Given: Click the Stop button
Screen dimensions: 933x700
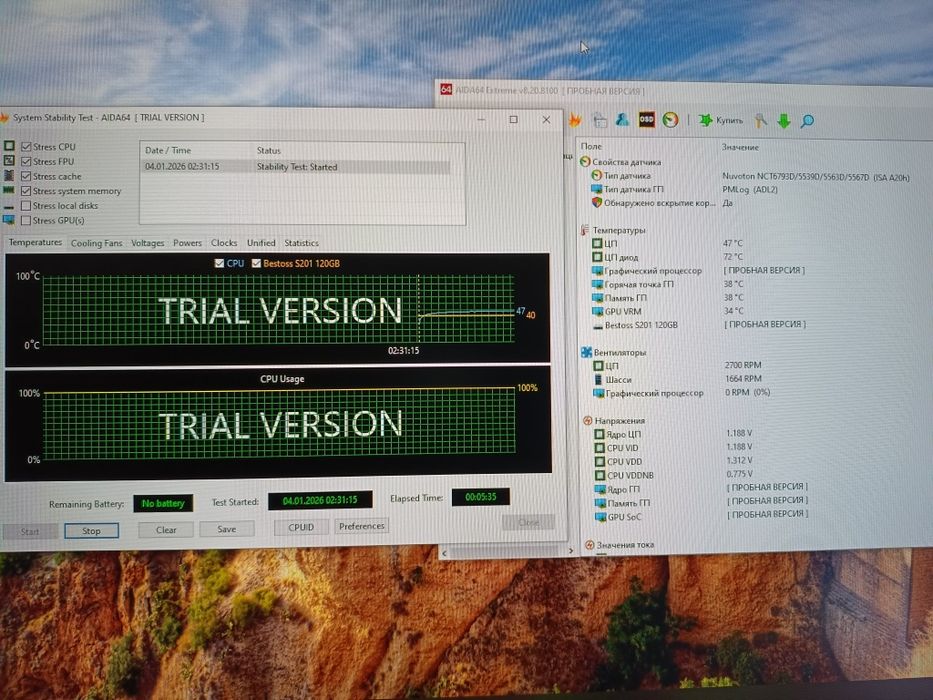Looking at the screenshot, I should (x=92, y=530).
